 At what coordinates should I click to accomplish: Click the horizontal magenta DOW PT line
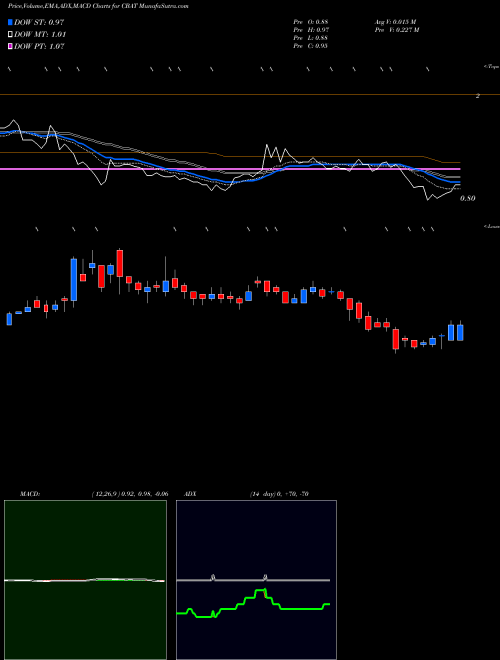[x=230, y=169]
